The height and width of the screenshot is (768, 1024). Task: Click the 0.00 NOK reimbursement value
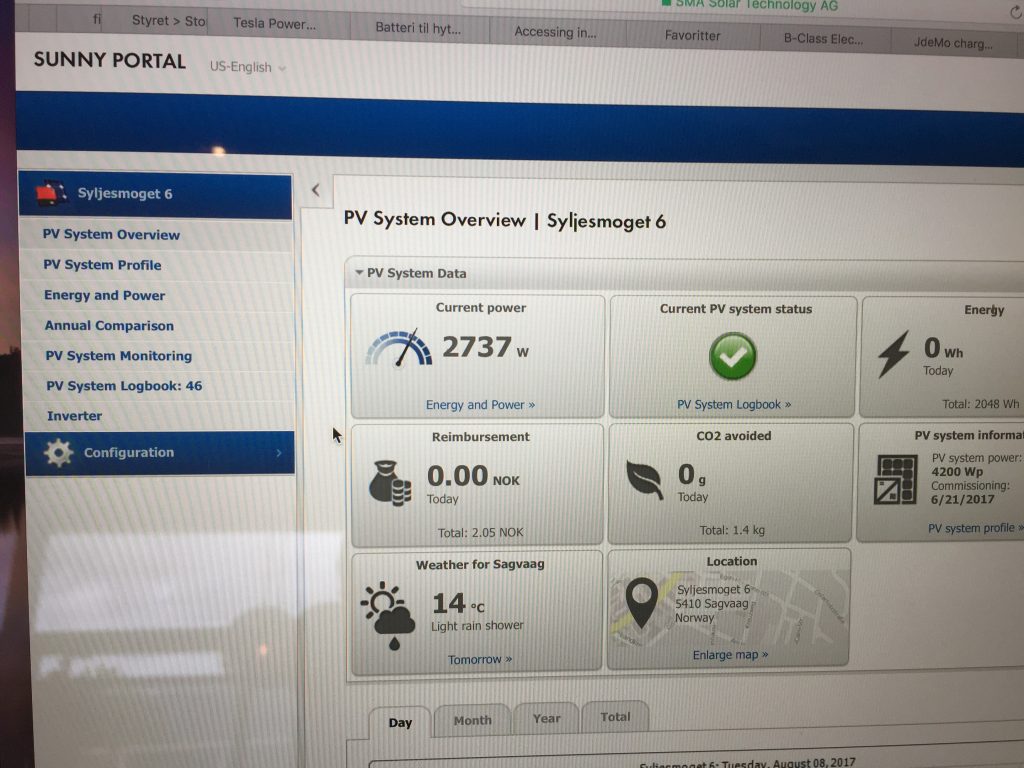[x=473, y=475]
